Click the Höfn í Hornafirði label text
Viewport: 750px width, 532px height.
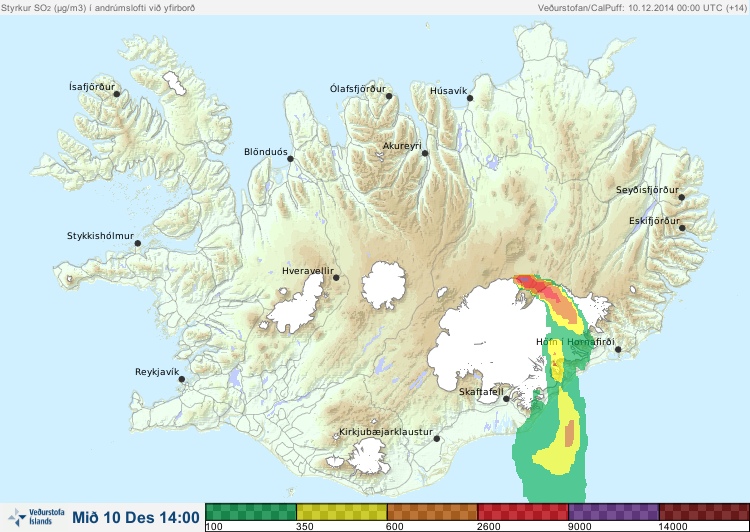[x=575, y=342]
